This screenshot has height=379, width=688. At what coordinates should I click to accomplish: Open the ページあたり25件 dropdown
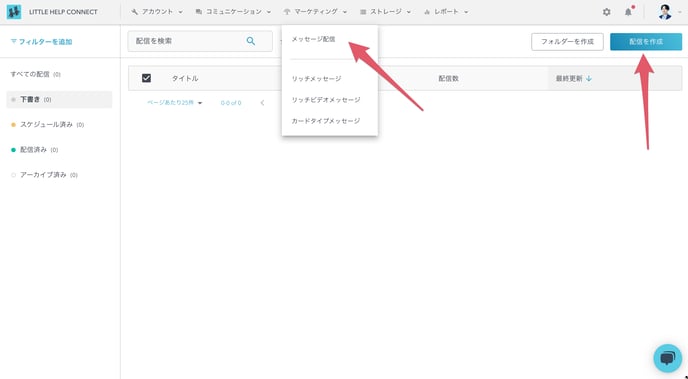pyautogui.click(x=175, y=103)
